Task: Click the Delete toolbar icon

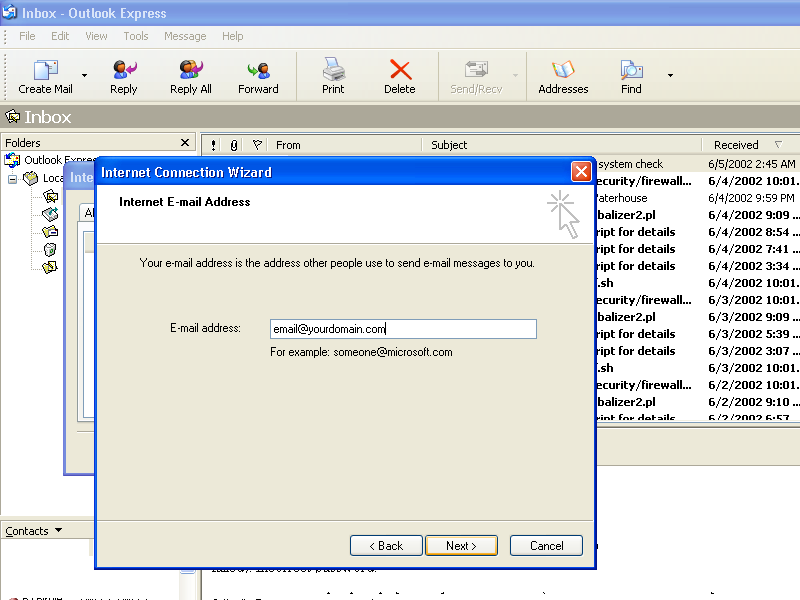Action: click(x=399, y=77)
